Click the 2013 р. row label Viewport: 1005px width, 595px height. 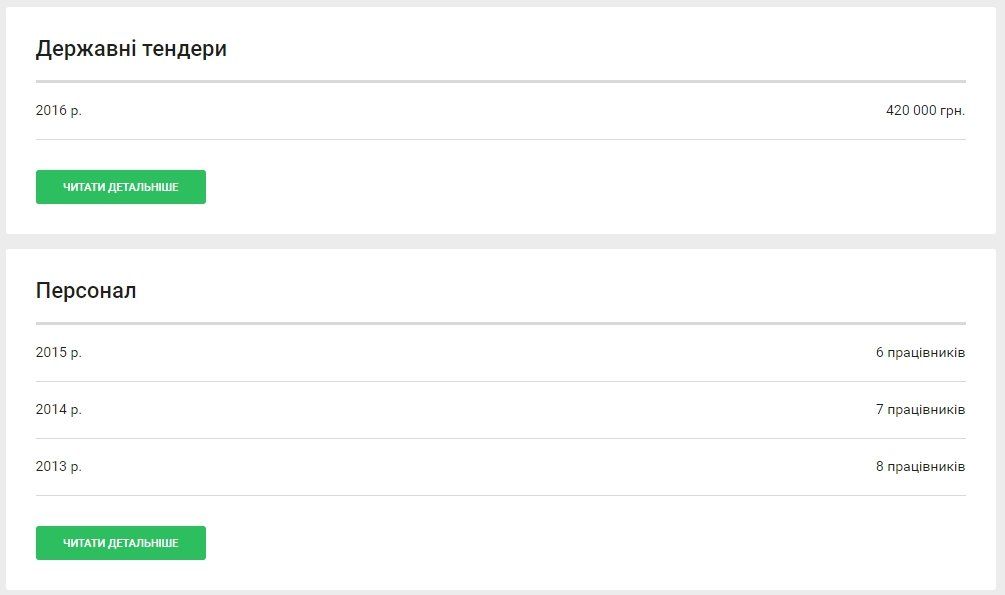pos(59,466)
